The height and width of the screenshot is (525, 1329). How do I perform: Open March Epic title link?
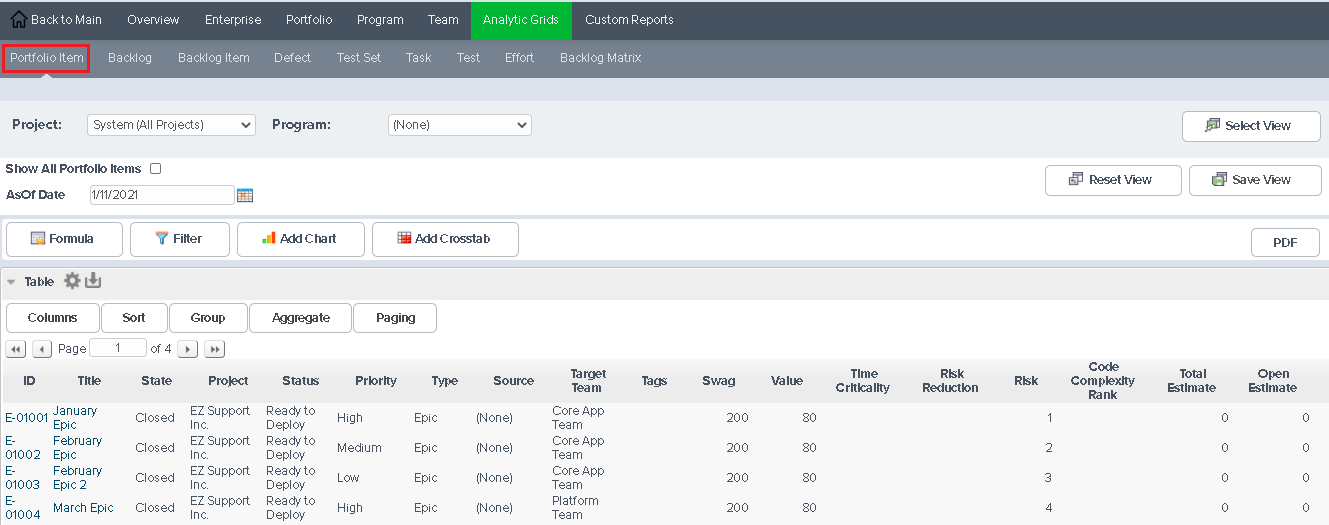coord(83,508)
